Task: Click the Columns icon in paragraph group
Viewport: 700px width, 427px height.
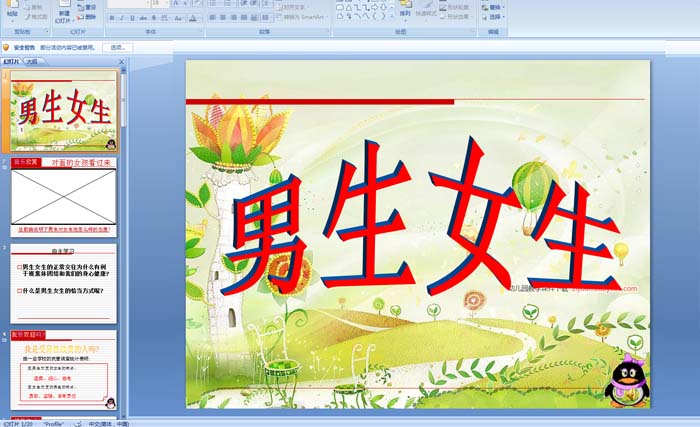Action: point(266,18)
